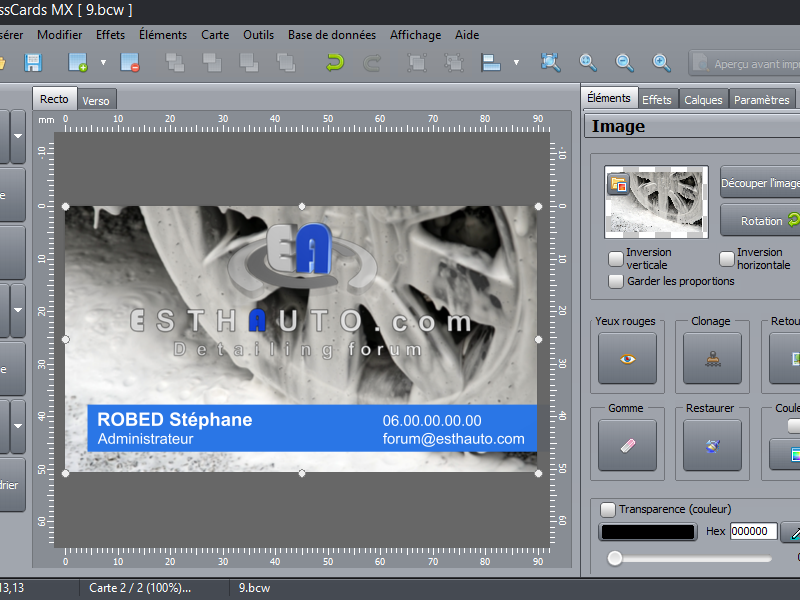
Task: Open dropdown arrow next to align icon
Action: tap(516, 63)
